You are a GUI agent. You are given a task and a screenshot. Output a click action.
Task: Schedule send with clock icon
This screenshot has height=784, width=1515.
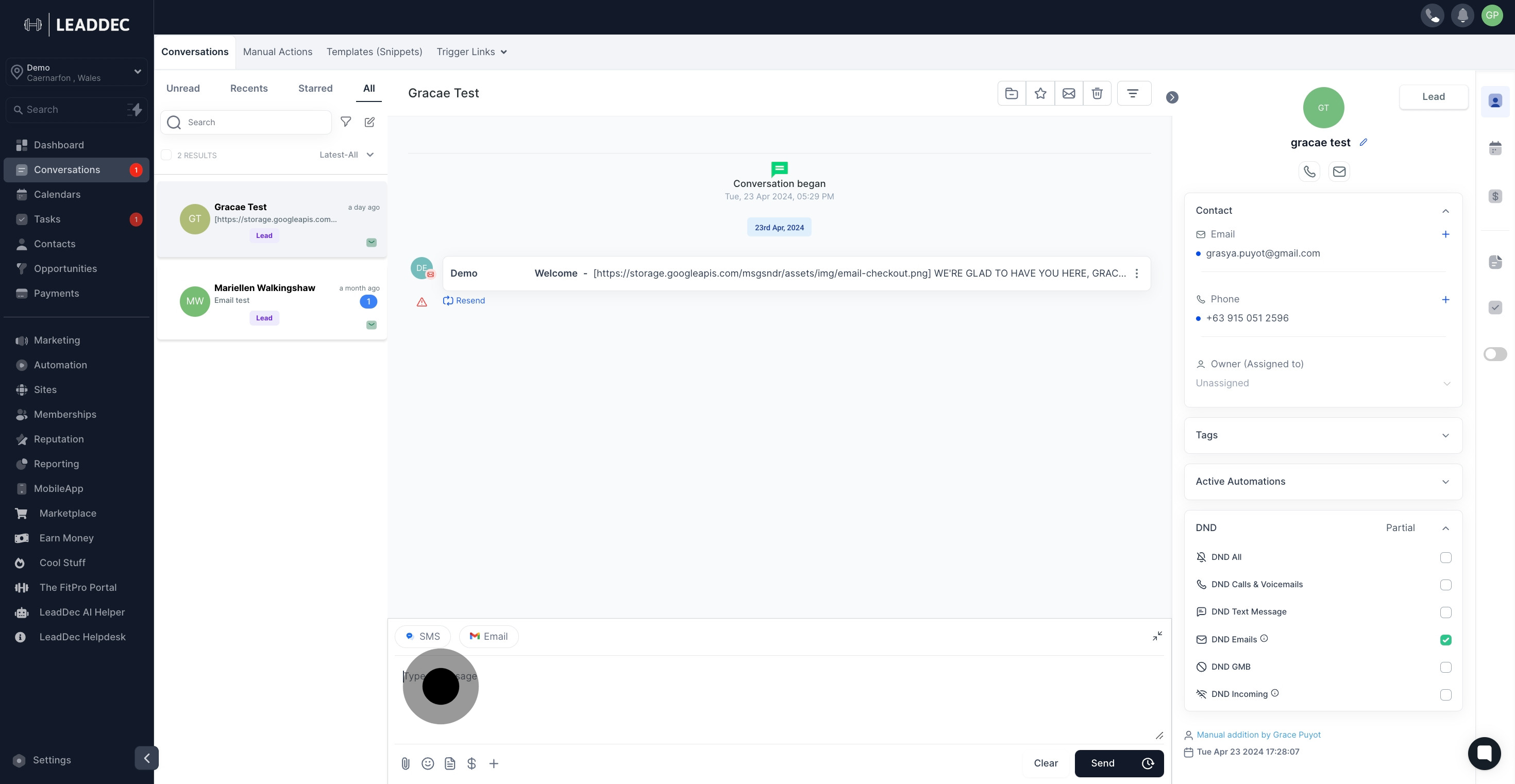pos(1148,763)
